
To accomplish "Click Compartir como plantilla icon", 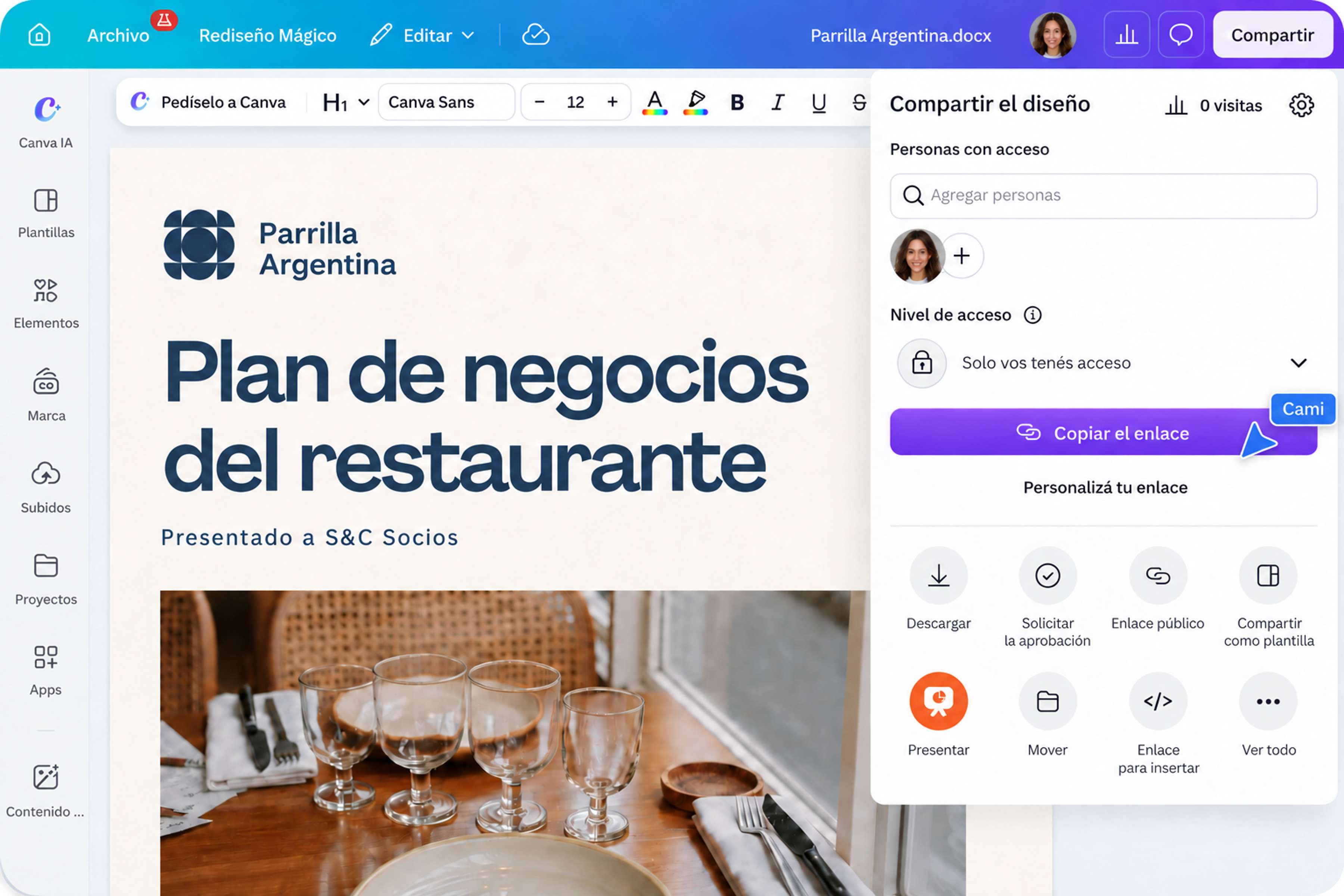I will [1268, 575].
